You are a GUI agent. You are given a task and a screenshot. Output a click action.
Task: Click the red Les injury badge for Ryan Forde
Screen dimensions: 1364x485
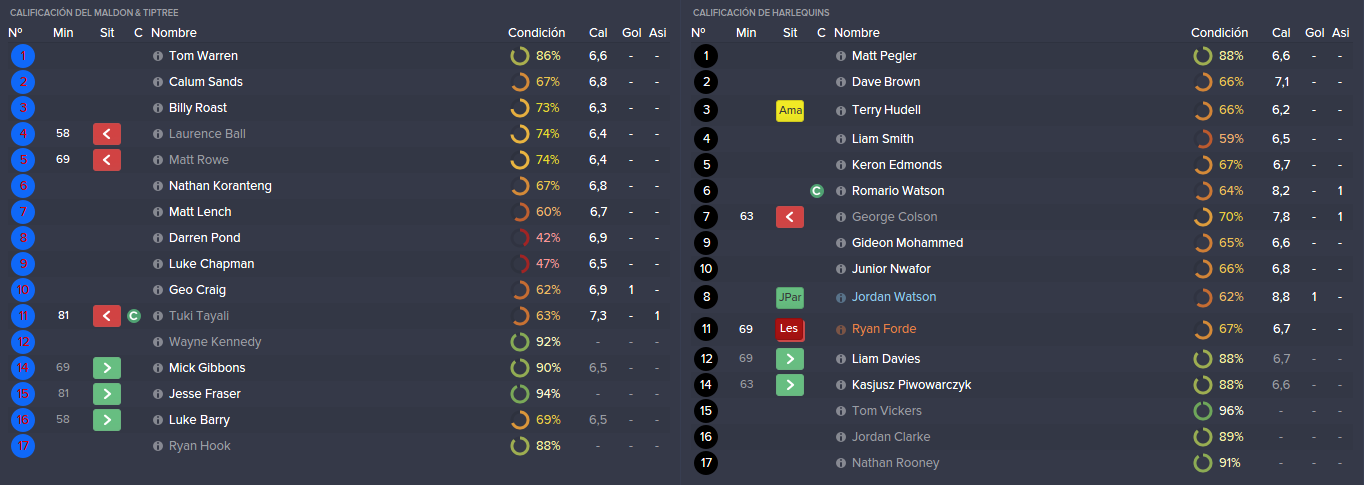790,329
